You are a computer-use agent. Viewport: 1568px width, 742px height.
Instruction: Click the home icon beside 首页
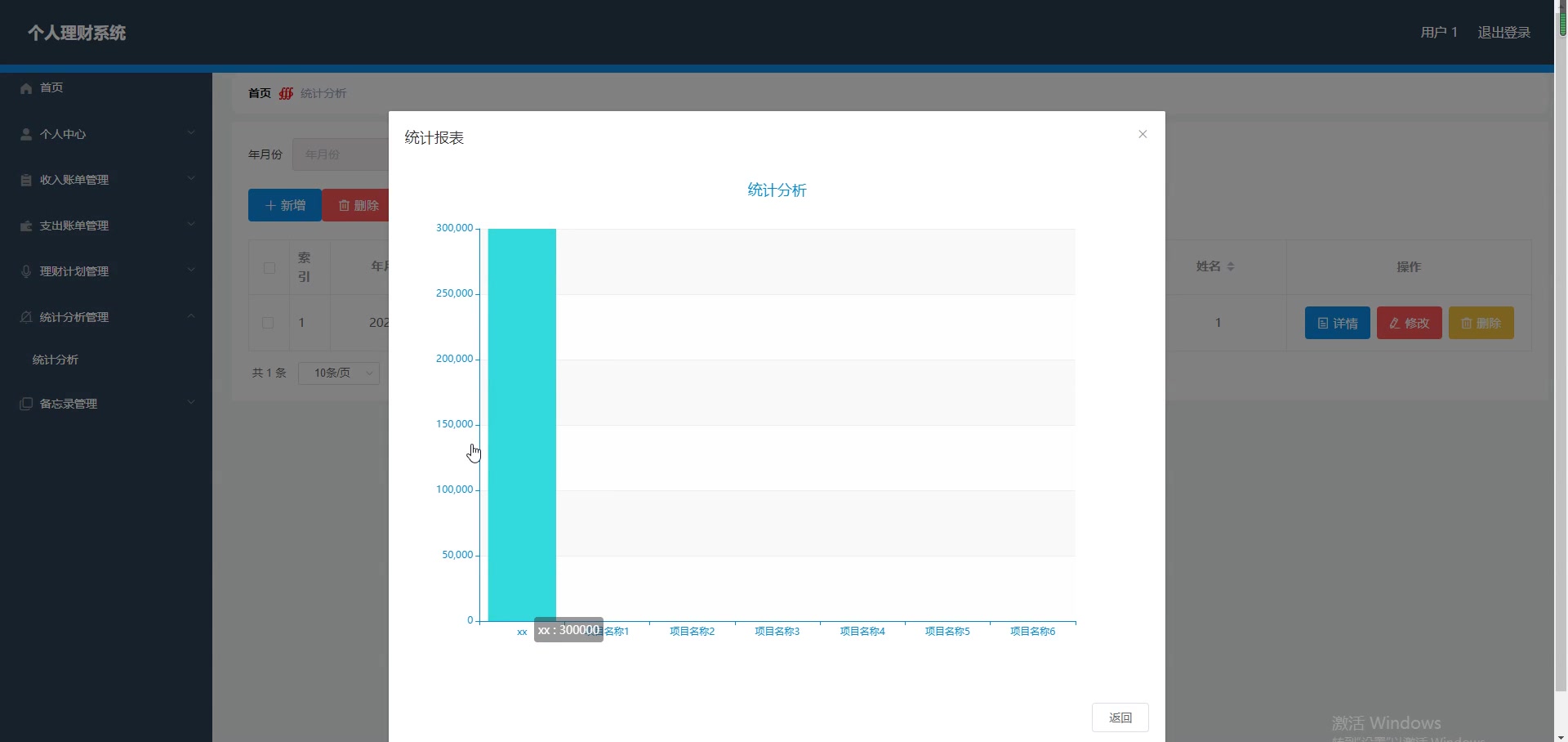(x=26, y=88)
